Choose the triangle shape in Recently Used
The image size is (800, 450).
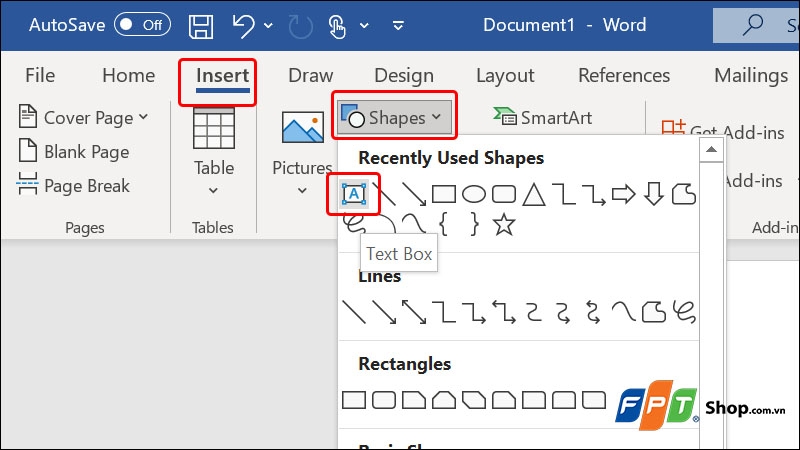coord(533,194)
